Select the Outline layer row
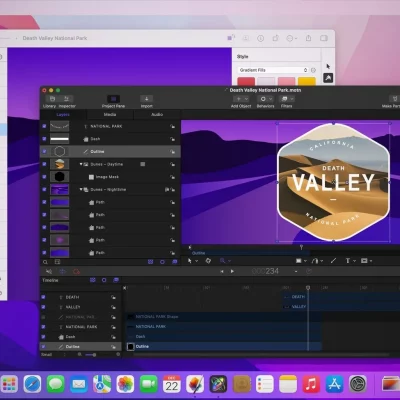The width and height of the screenshot is (400, 400). (x=110, y=152)
